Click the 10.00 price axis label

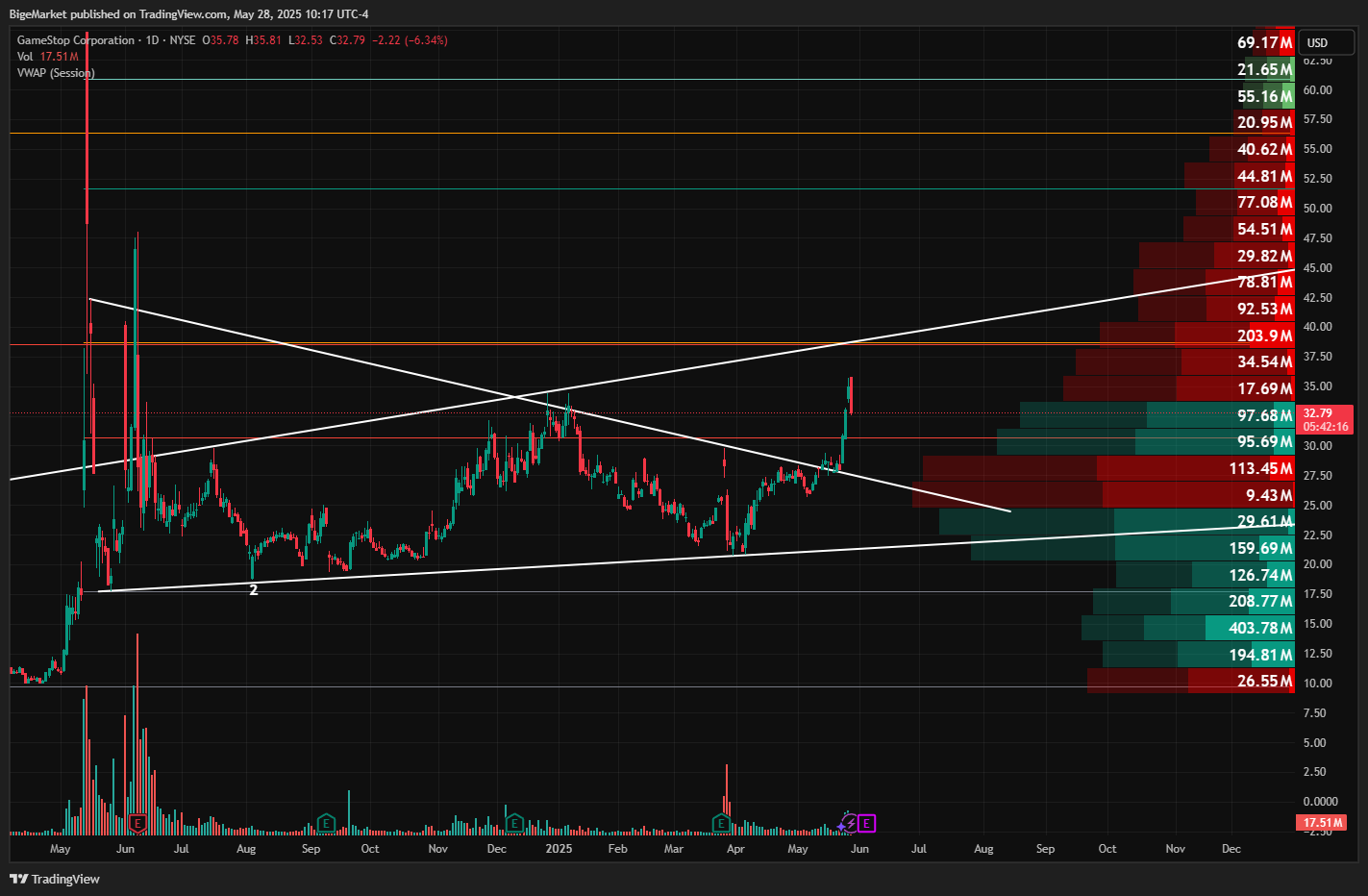1318,684
